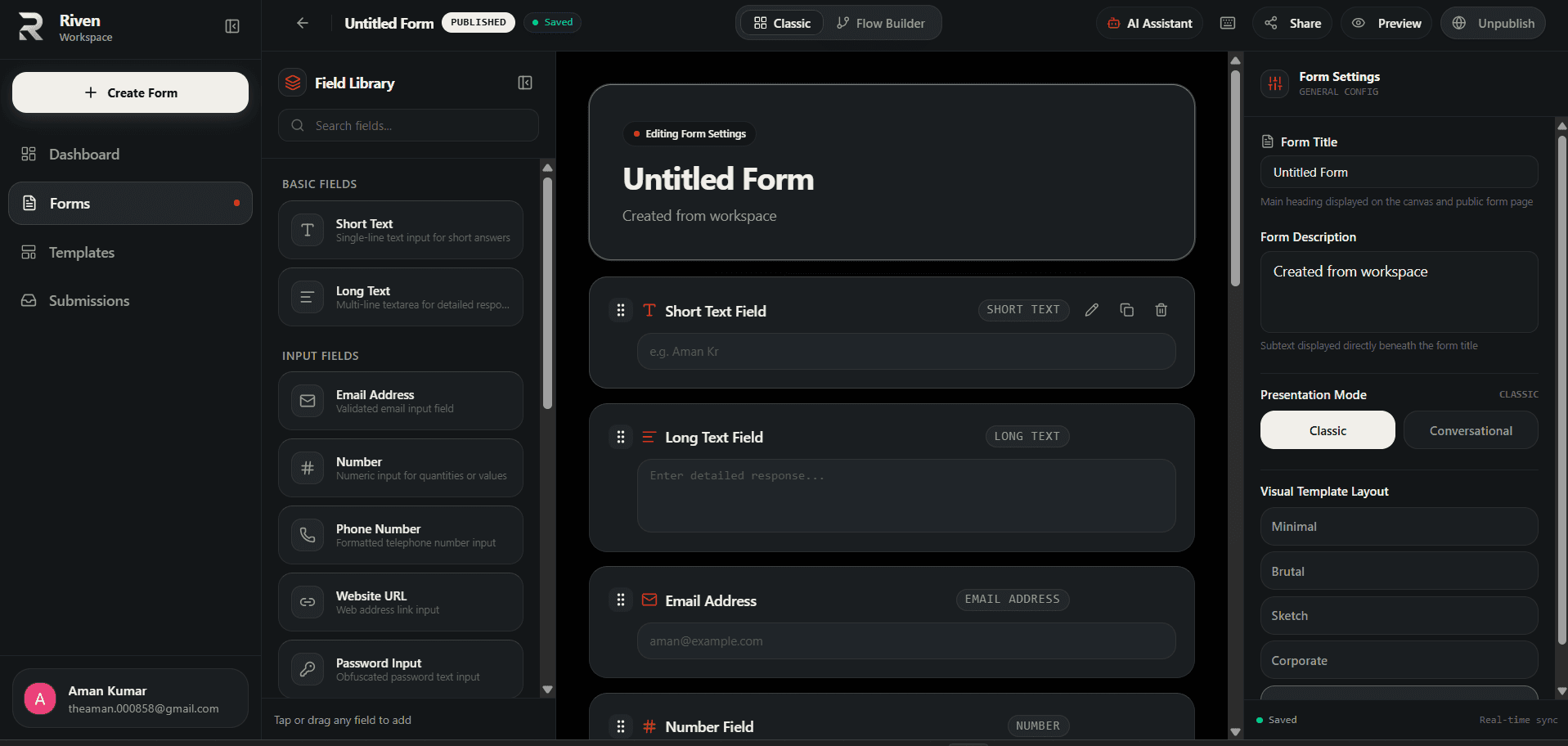The image size is (1568, 746).
Task: Click the Saved indicator in top bar
Action: click(x=553, y=22)
